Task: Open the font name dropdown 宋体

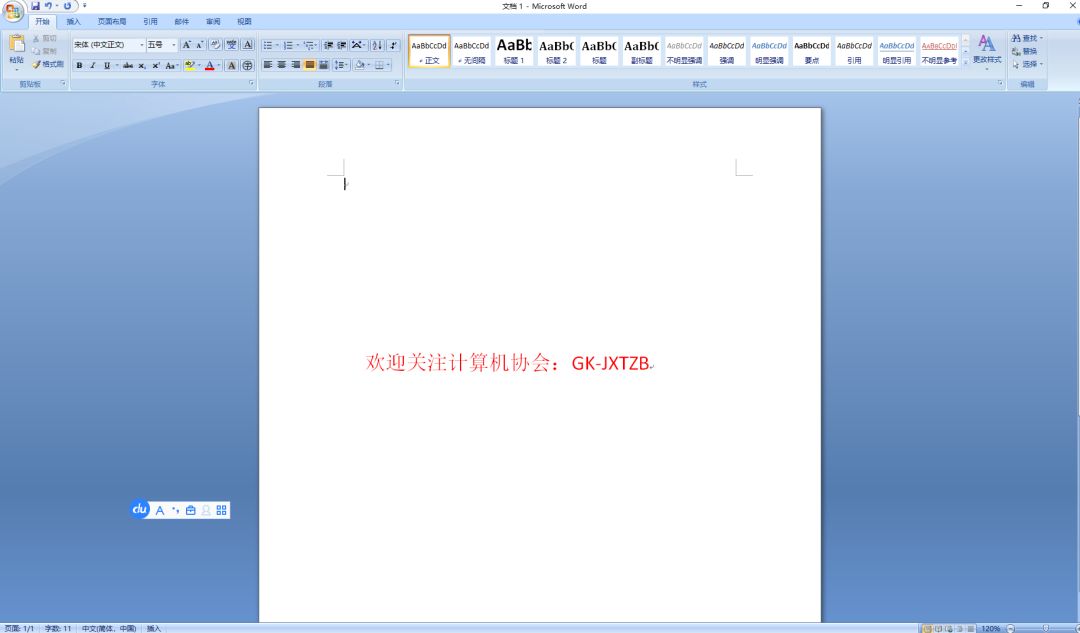Action: coord(142,45)
